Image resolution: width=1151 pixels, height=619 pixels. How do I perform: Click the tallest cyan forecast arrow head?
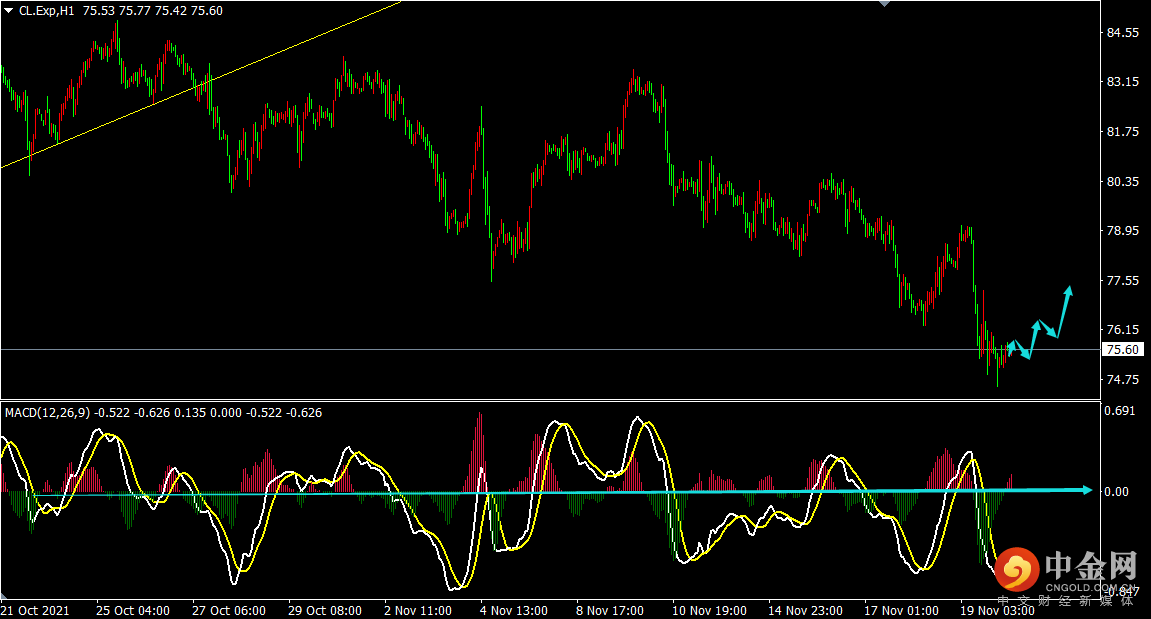[x=1069, y=291]
